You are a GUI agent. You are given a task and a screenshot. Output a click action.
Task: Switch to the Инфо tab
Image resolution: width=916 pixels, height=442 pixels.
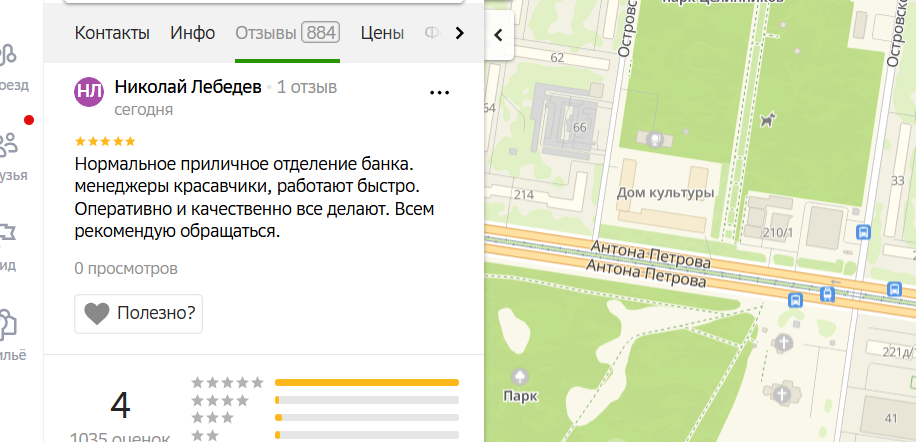[x=193, y=33]
